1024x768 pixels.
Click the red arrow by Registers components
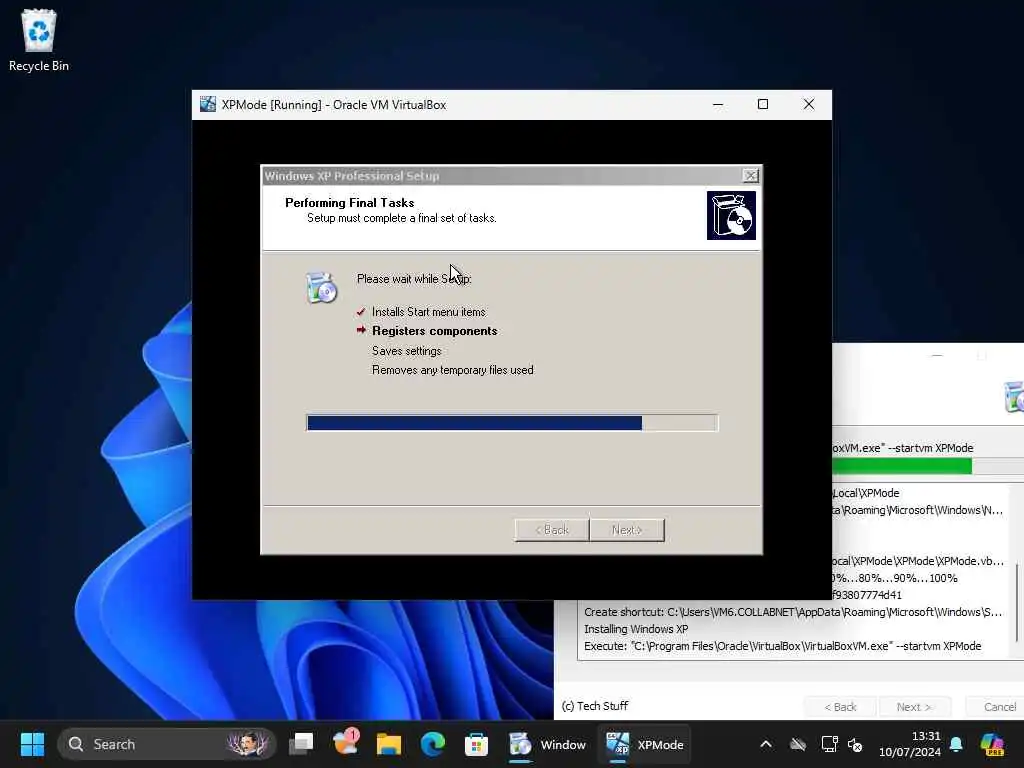[361, 330]
